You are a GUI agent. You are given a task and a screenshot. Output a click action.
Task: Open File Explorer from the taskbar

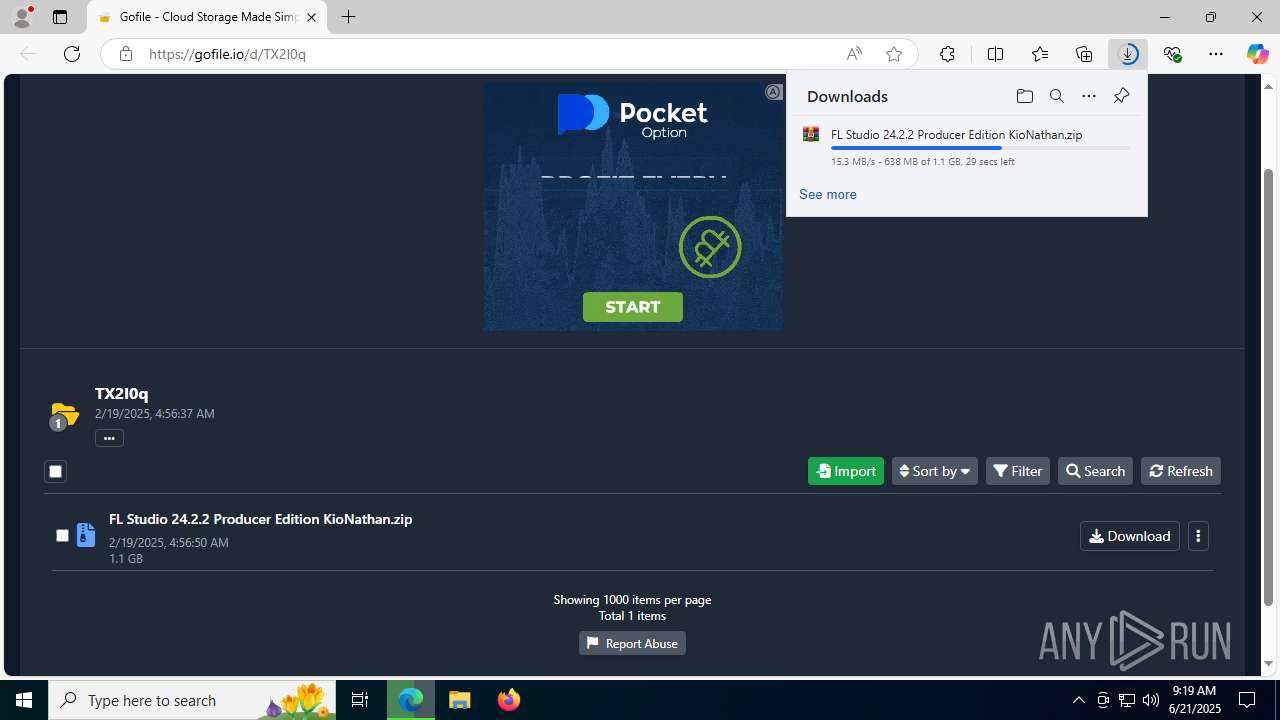coord(460,700)
